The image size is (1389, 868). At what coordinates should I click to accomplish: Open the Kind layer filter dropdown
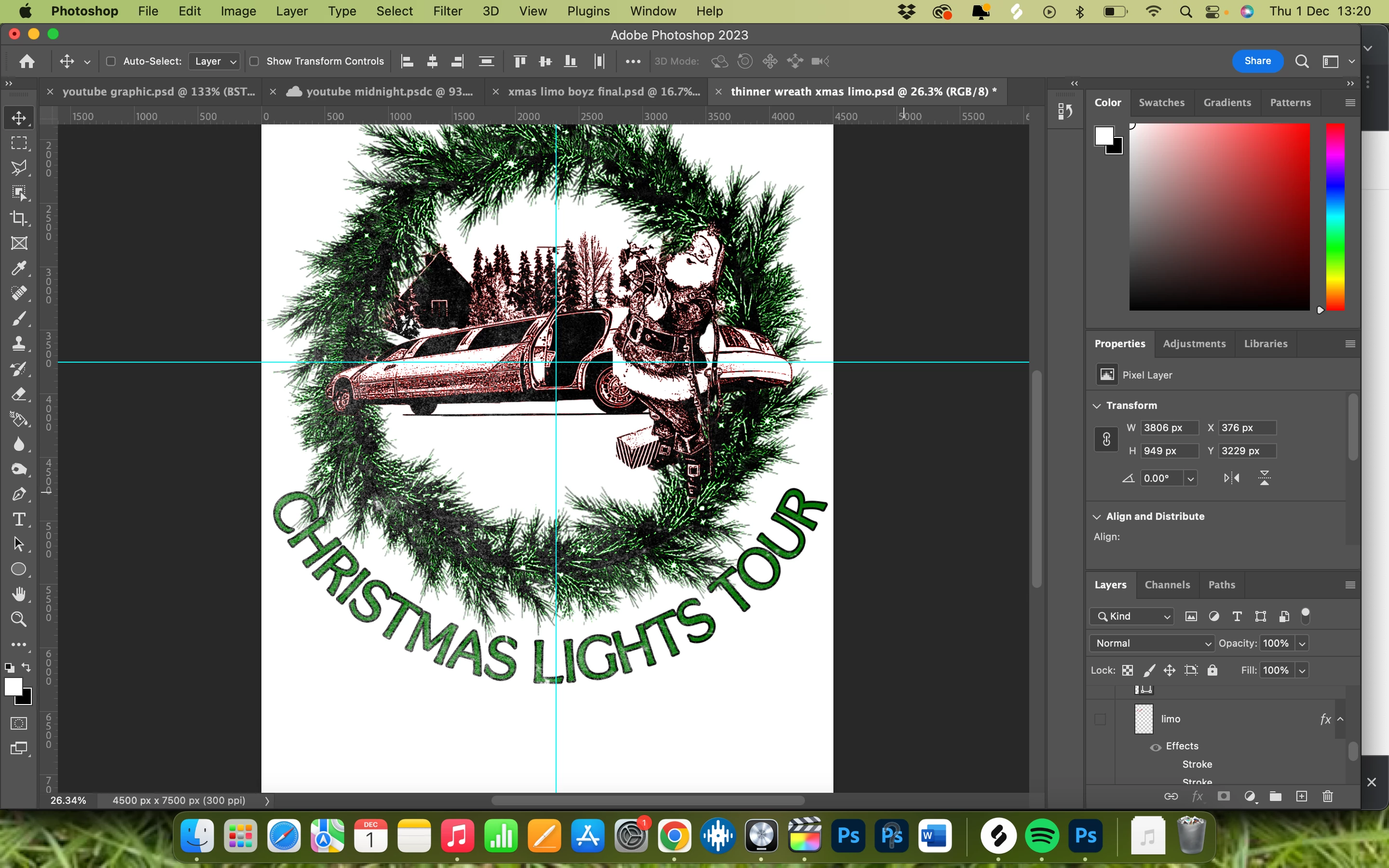1131,616
